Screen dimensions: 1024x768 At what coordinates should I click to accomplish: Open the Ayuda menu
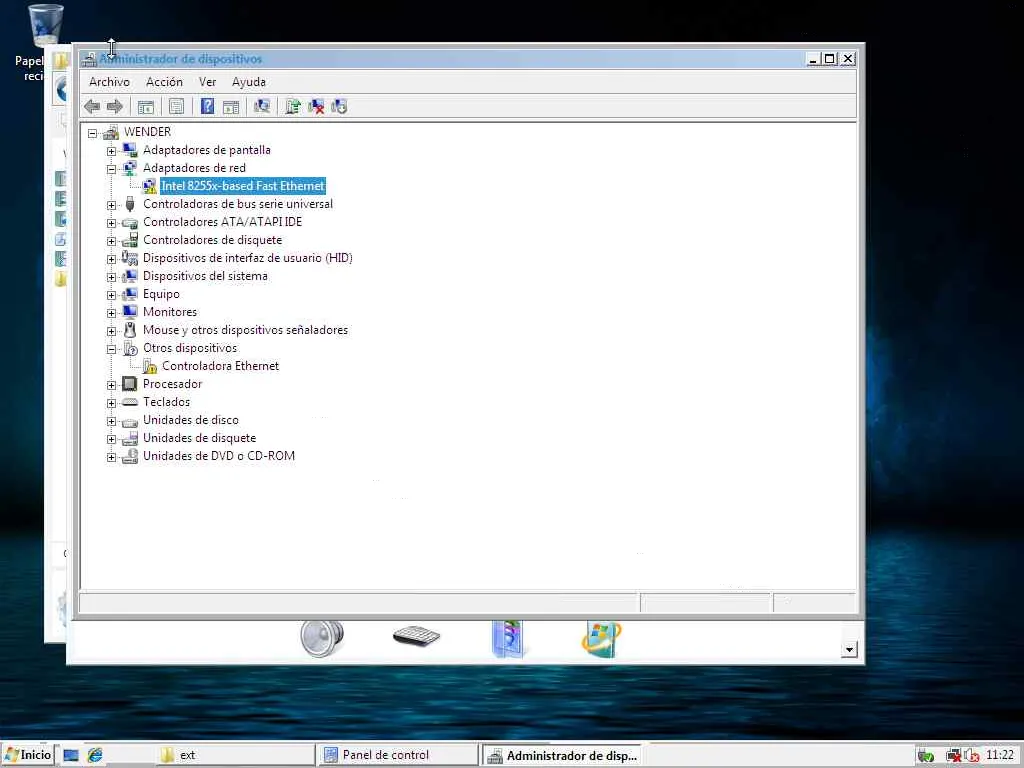(249, 82)
